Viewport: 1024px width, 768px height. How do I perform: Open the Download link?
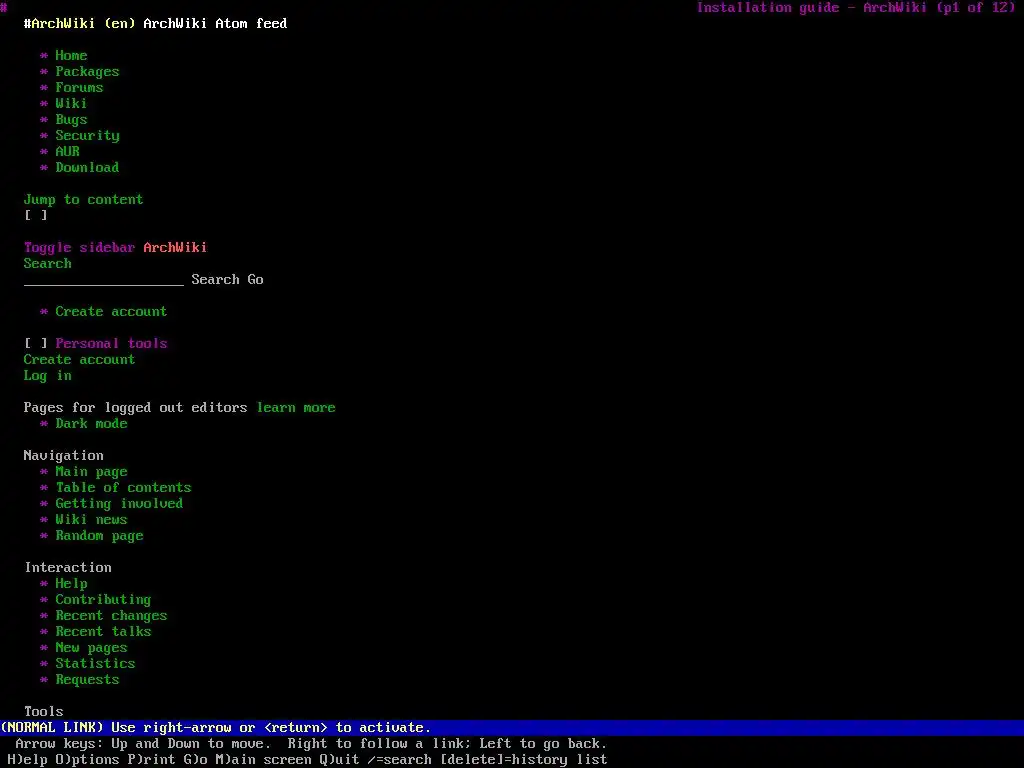click(87, 167)
